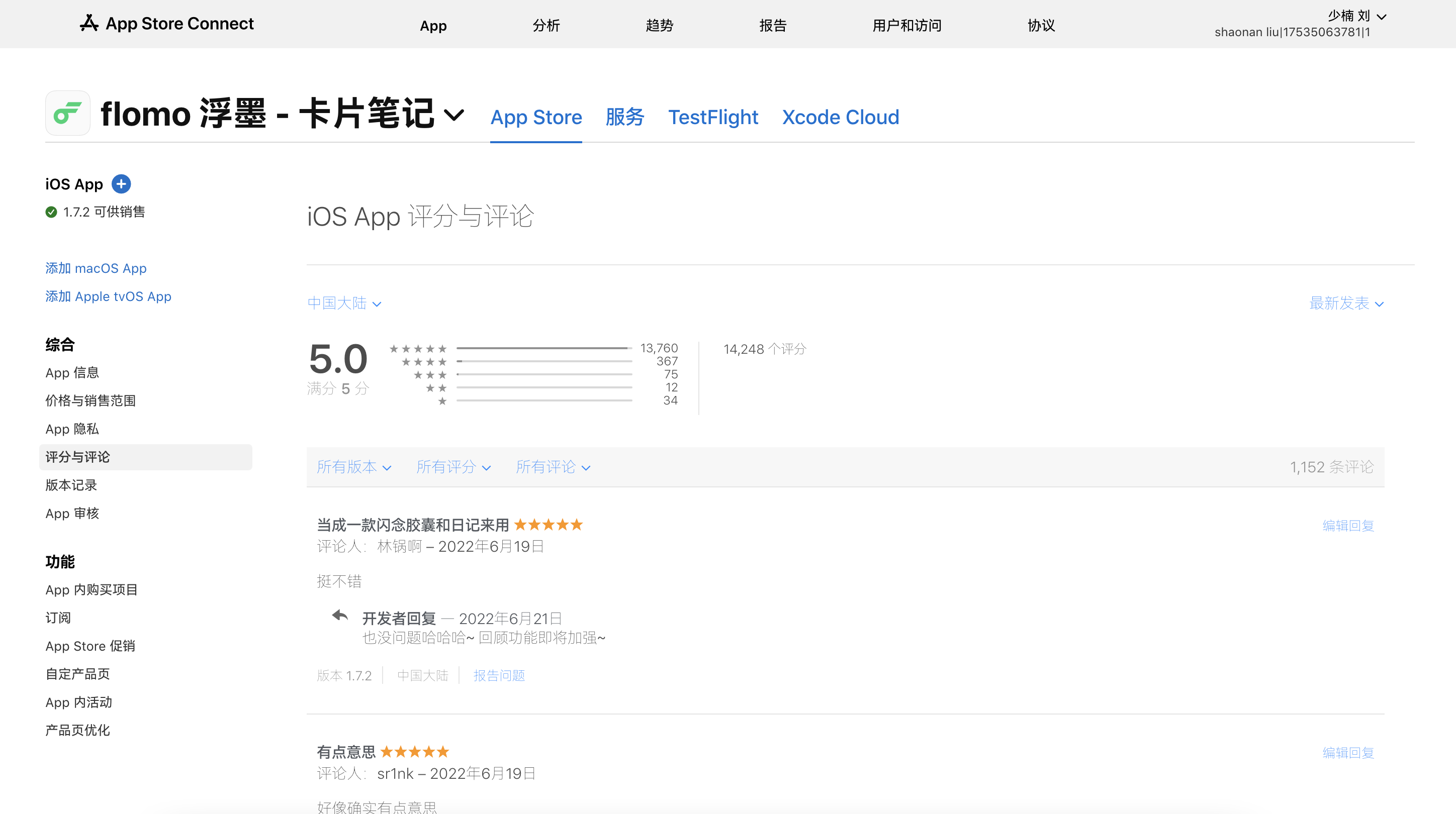Open the 中国大陆 region dropdown

pos(344,303)
